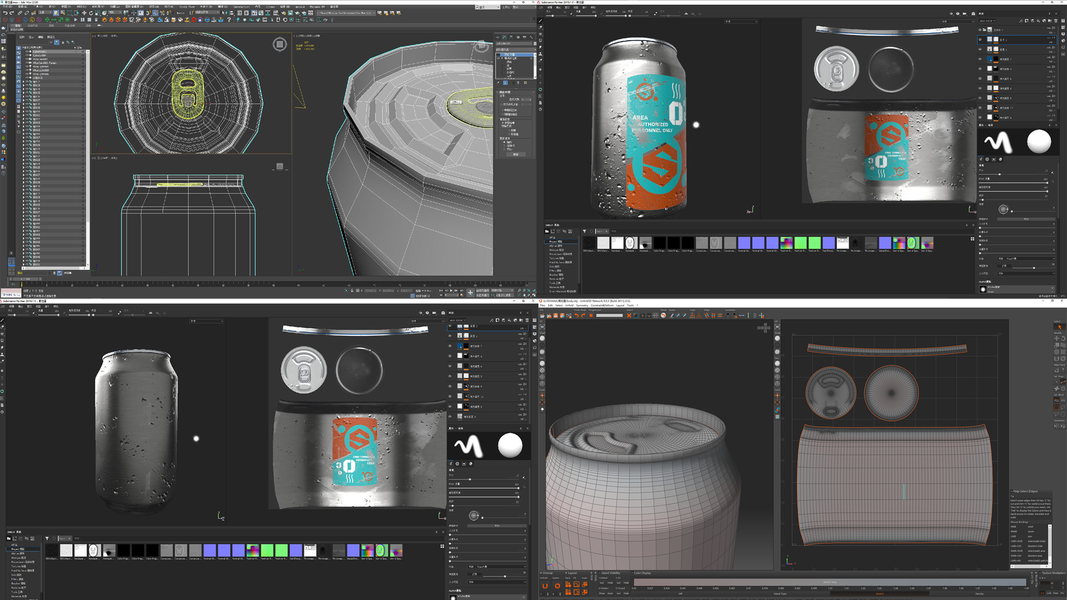Select Smudge tool in top-right Painter window
The height and width of the screenshot is (600, 1067).
click(x=540, y=47)
